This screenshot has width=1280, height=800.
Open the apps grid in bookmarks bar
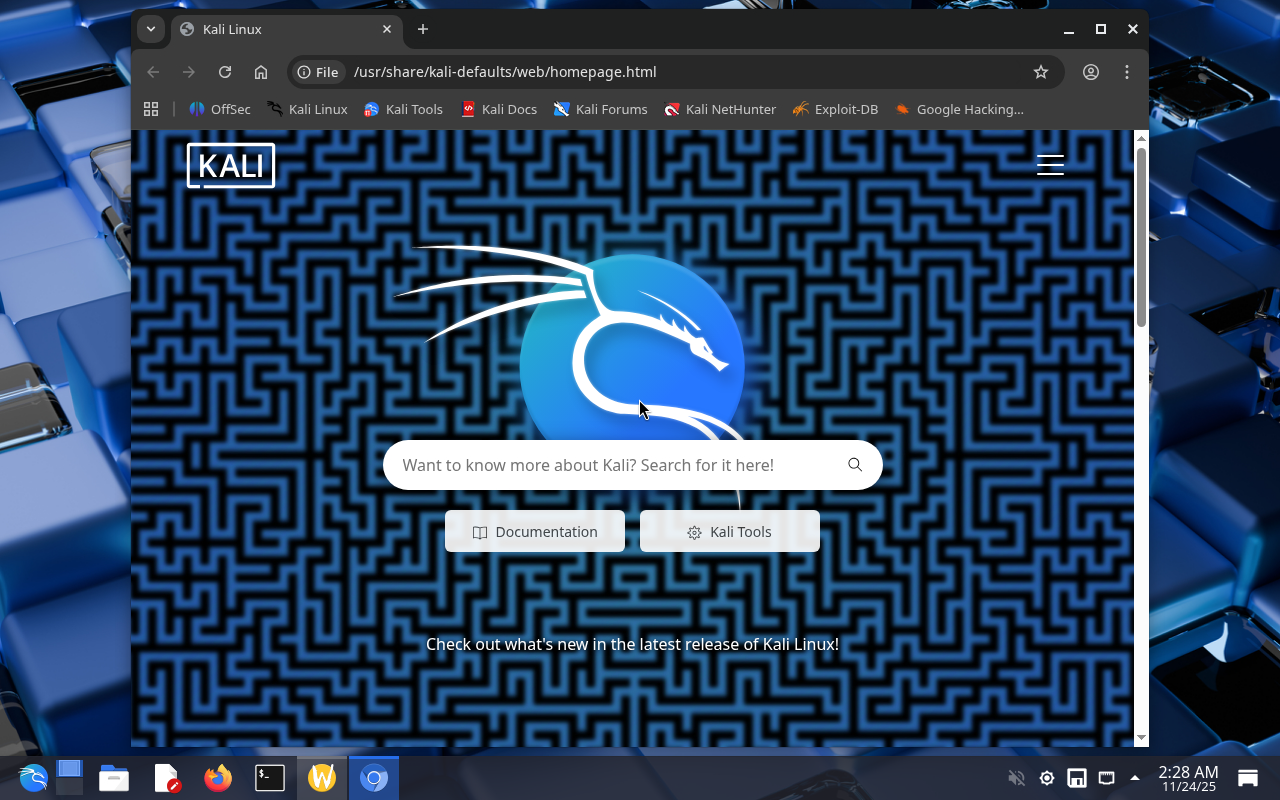[151, 109]
